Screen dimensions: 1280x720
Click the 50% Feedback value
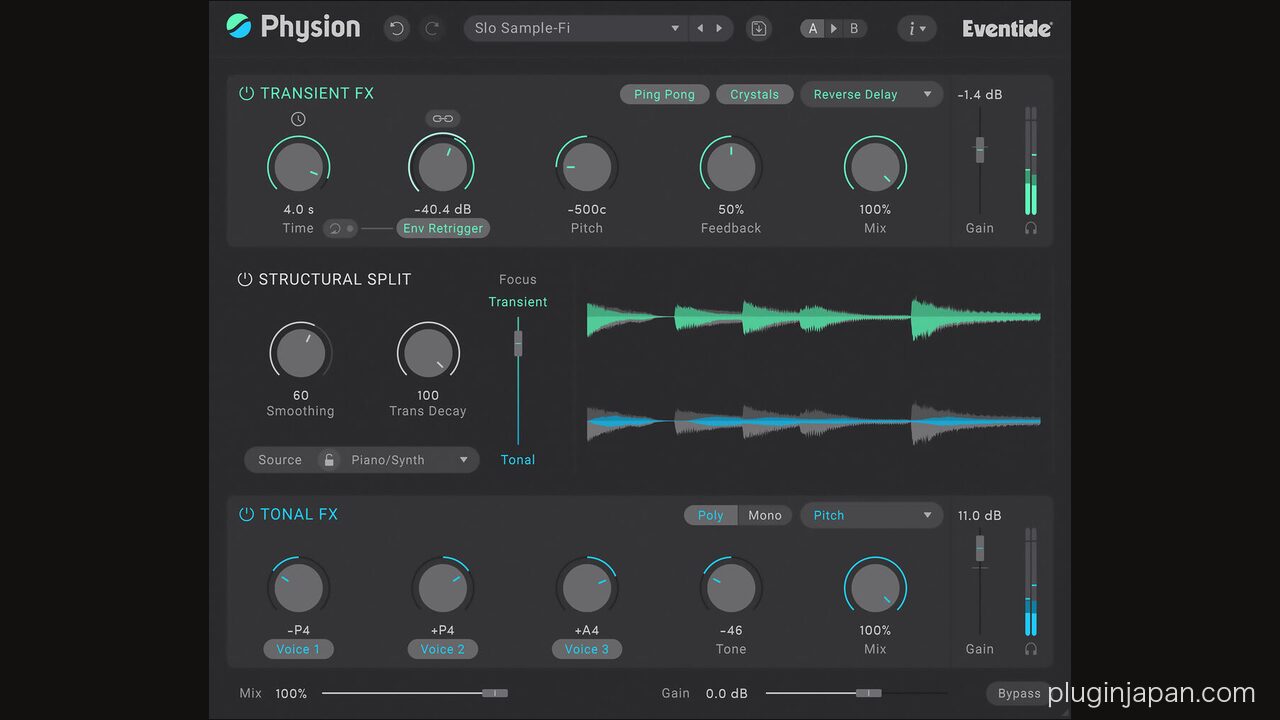[x=731, y=210]
